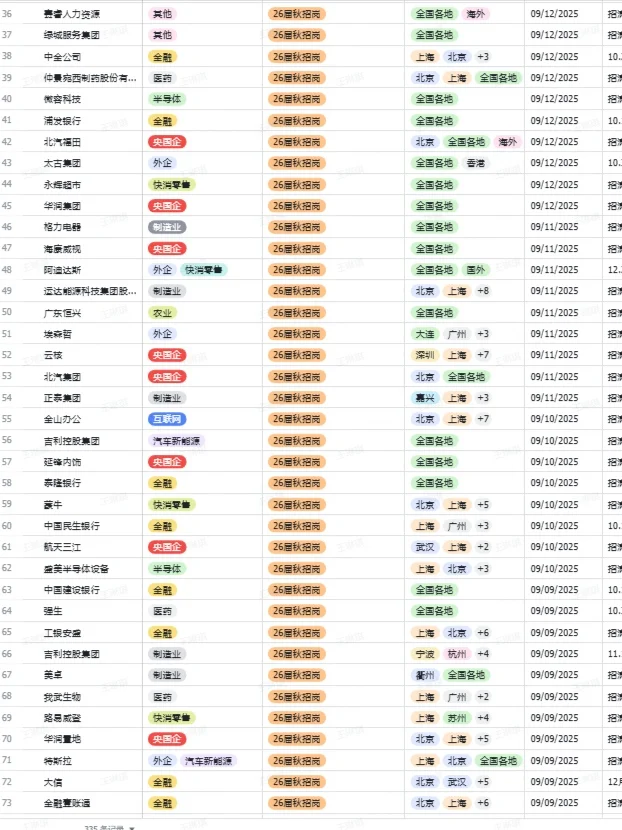This screenshot has height=830, width=622.
Task: Click the 制造业 tag in 格力电器 row
Action: (167, 227)
